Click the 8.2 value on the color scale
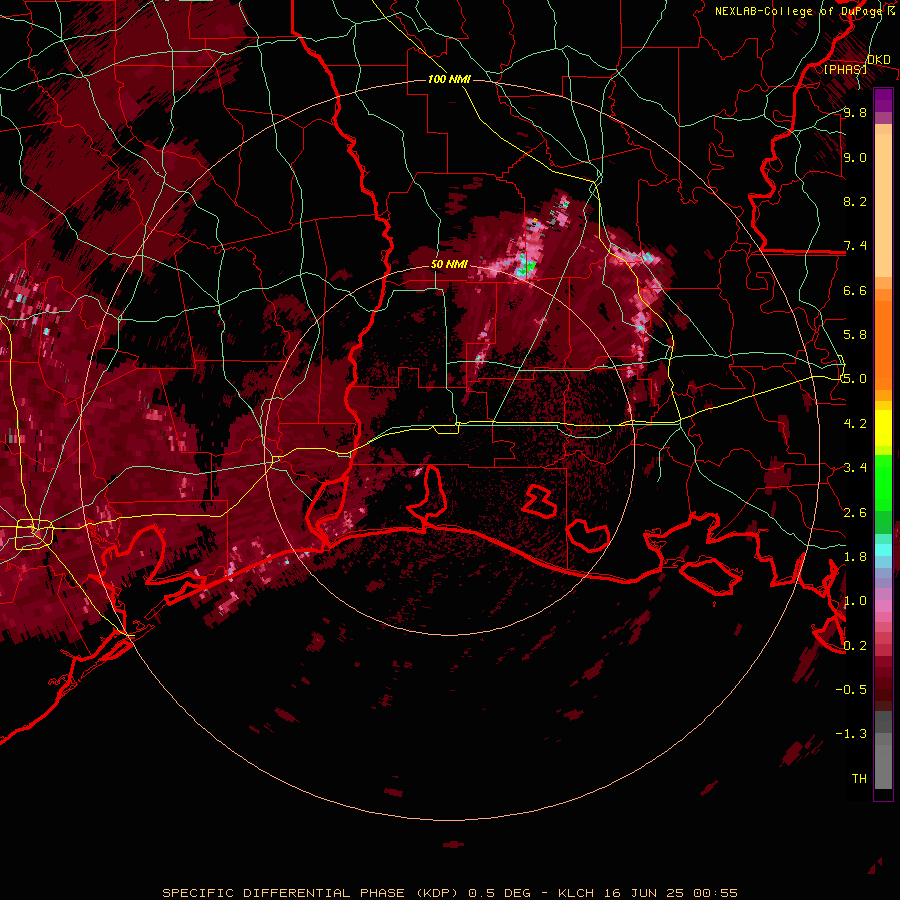The image size is (900, 900). click(x=855, y=201)
